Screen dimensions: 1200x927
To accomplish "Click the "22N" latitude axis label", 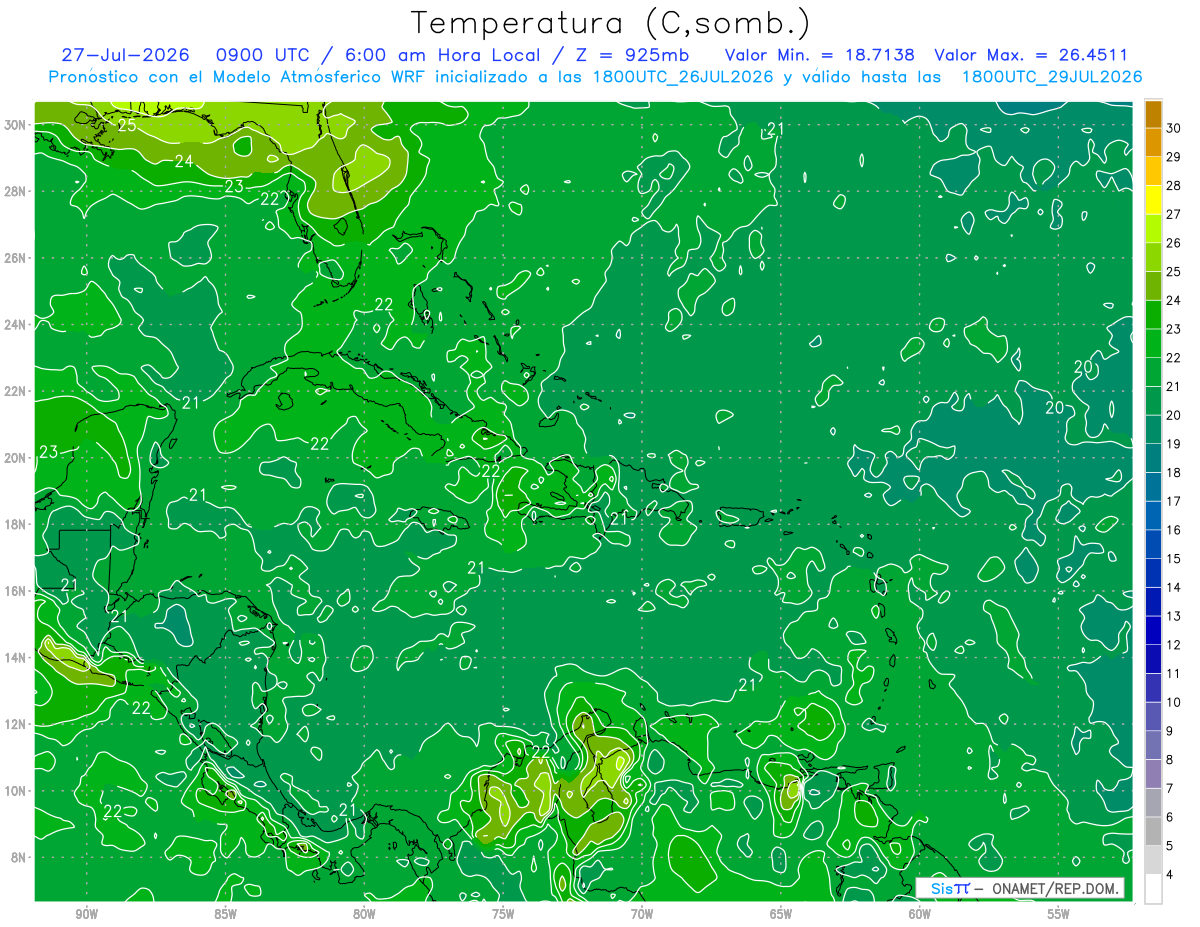I will (16, 391).
